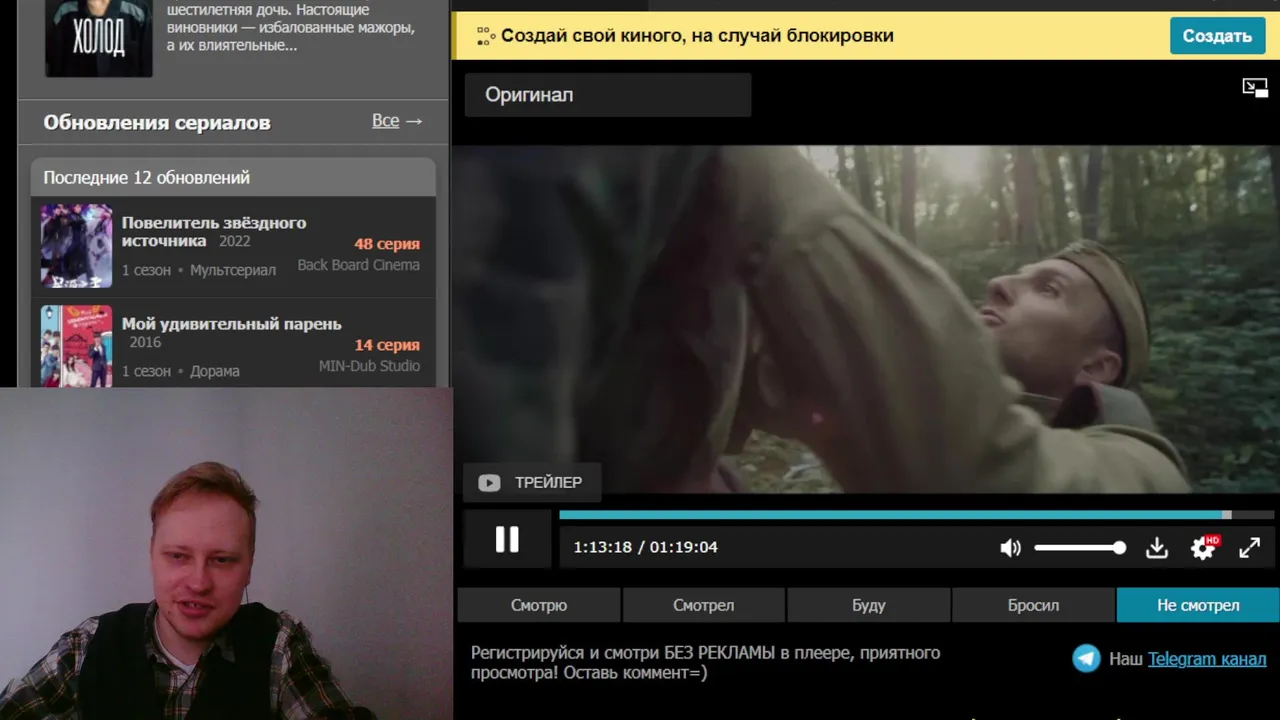Click the MIN-Dub Studio text

tap(369, 366)
